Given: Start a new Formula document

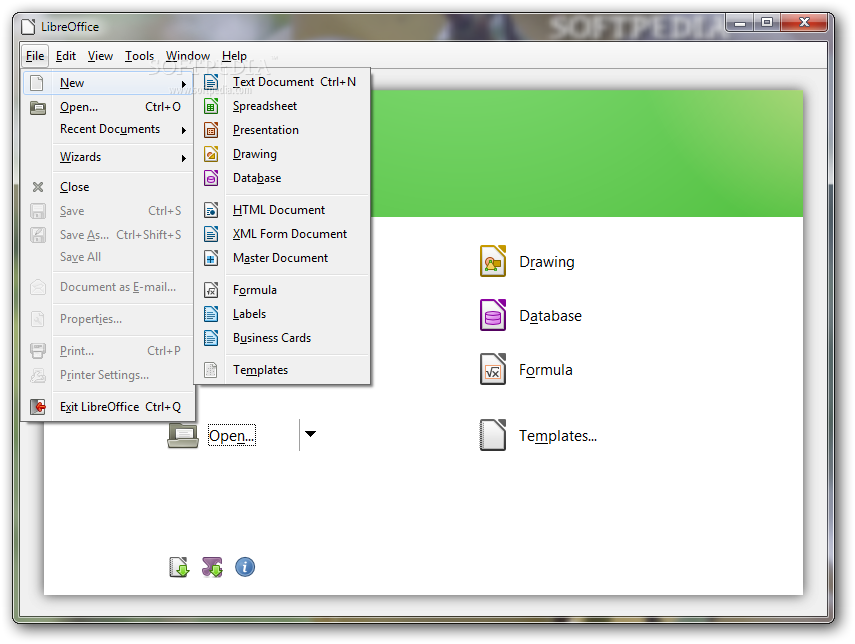Looking at the screenshot, I should tap(255, 289).
